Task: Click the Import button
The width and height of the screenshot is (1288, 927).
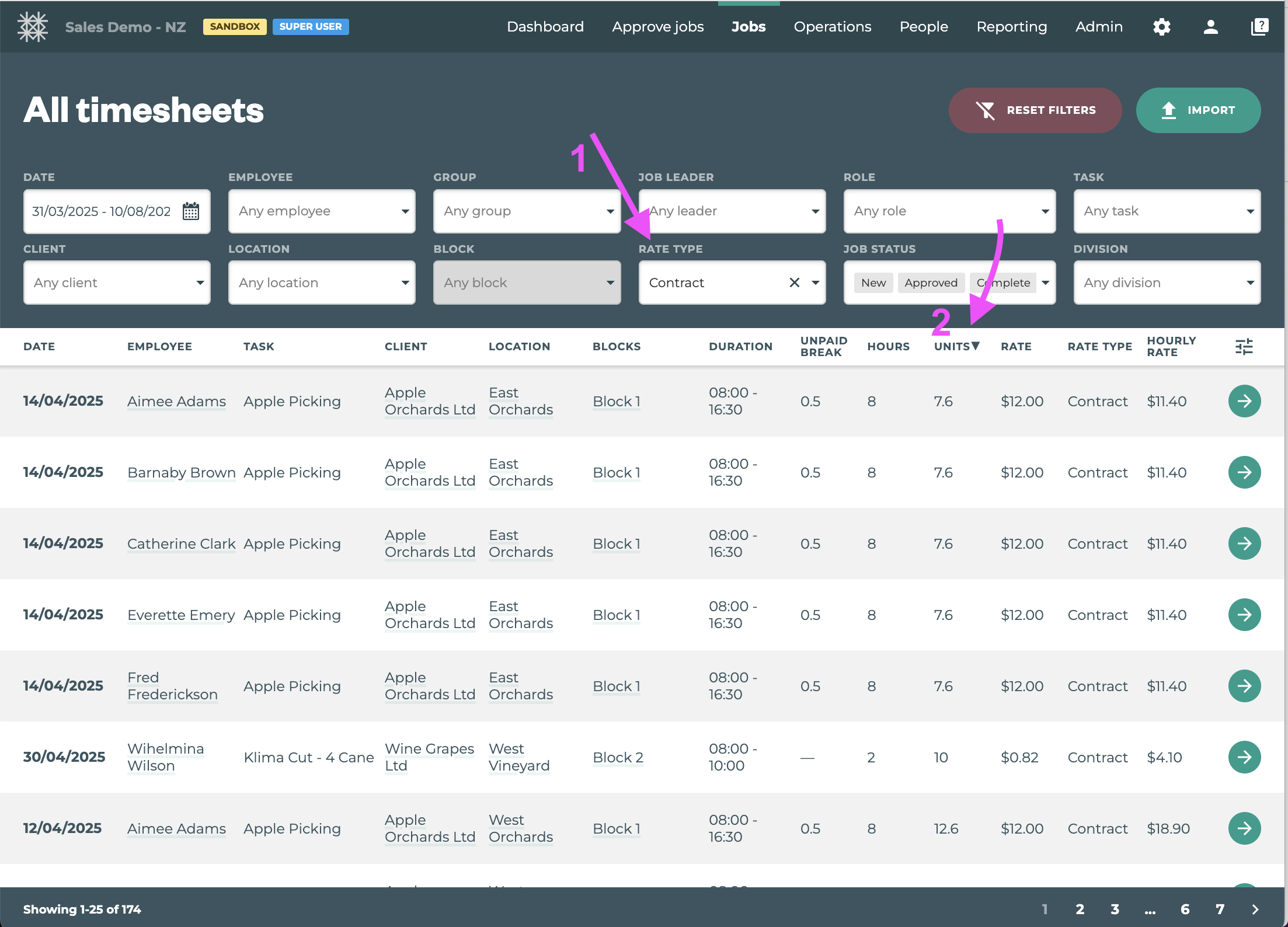Action: click(1198, 110)
